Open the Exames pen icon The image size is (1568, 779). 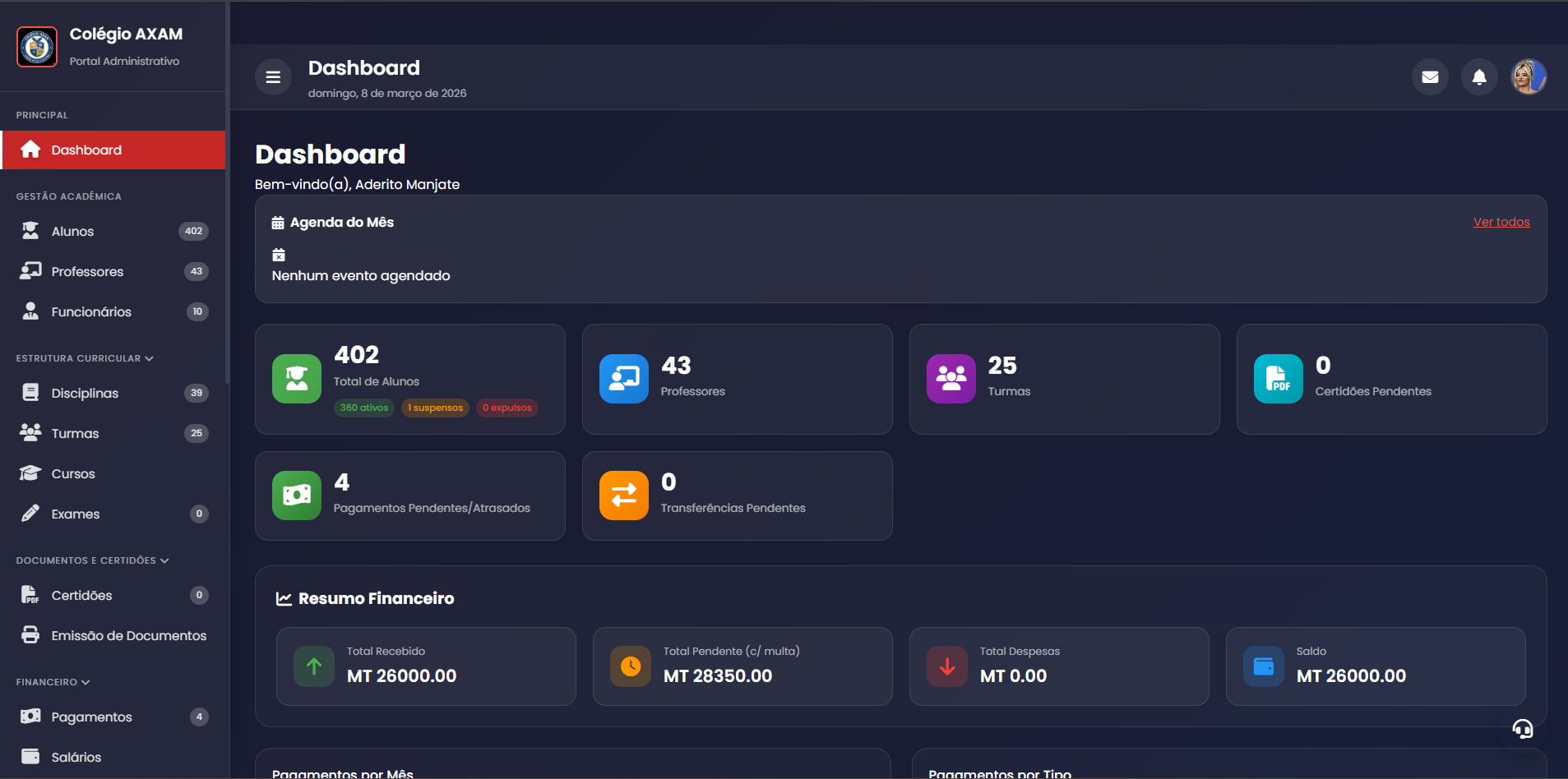pos(30,514)
